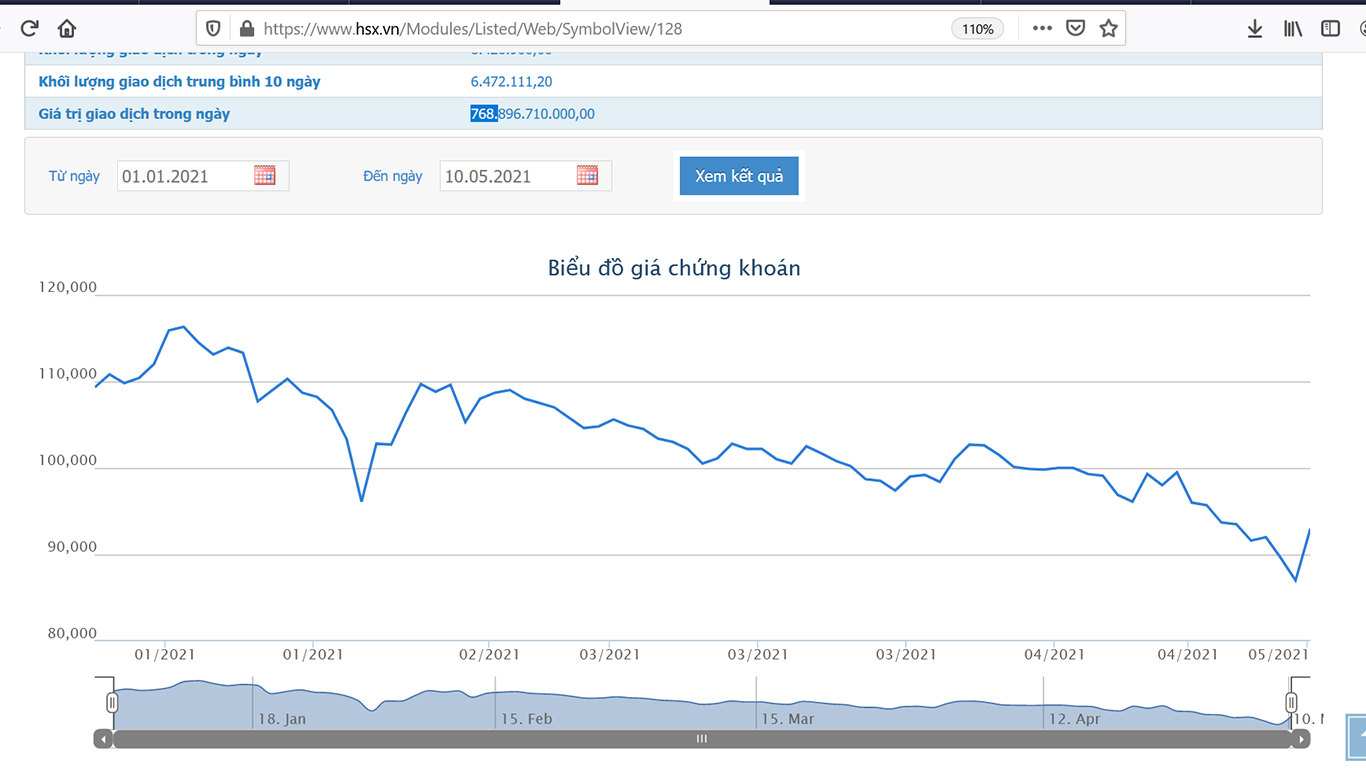1366x768 pixels.
Task: Go to the Firefox home page
Action: (x=67, y=29)
